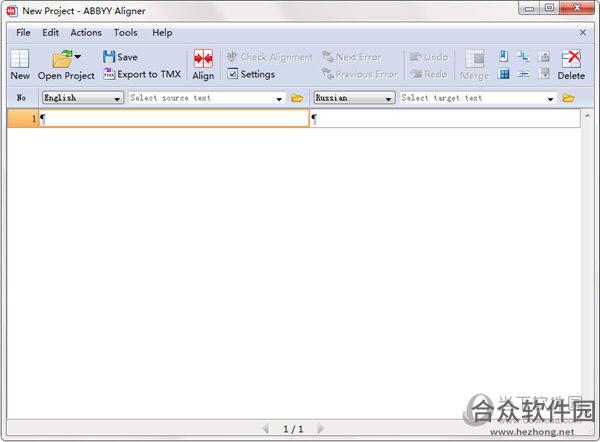Viewport: 600px width, 442px height.
Task: Click the blue grid toolbar icon
Action: [x=504, y=73]
